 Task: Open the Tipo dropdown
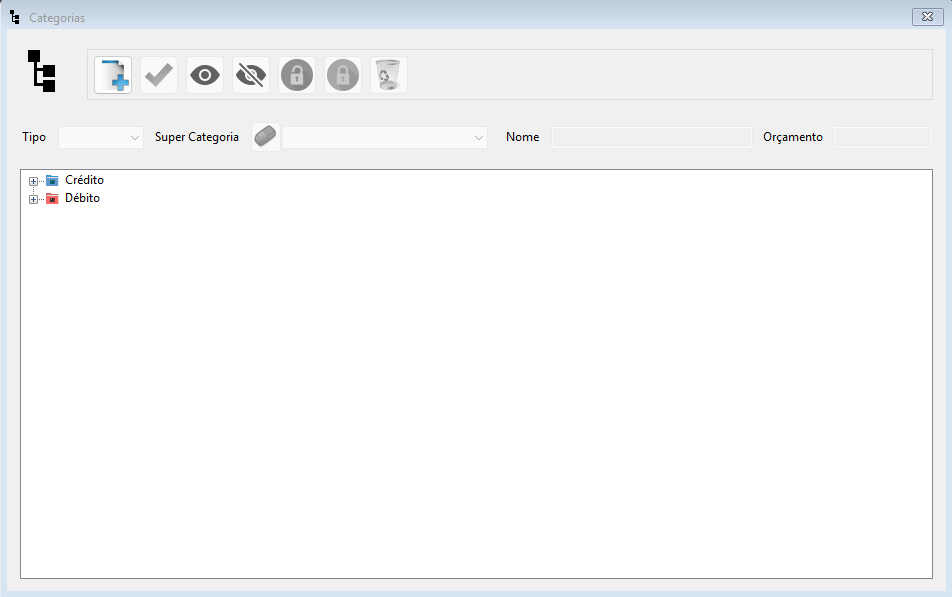(x=101, y=137)
